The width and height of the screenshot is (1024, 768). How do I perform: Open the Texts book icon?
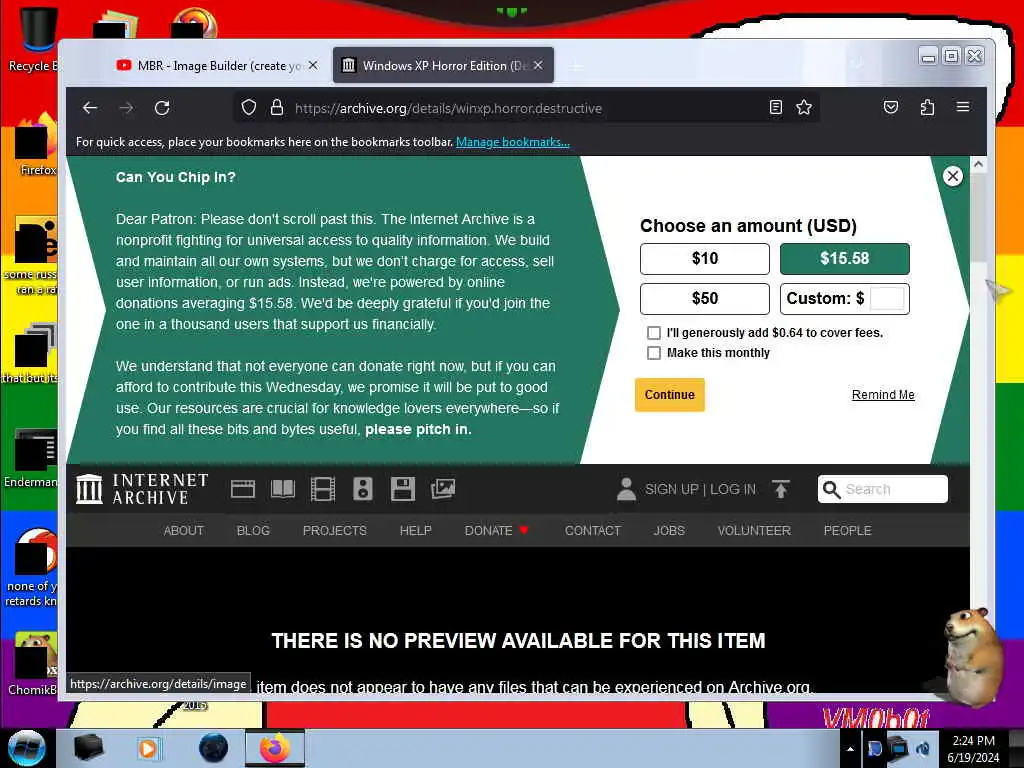coord(283,489)
